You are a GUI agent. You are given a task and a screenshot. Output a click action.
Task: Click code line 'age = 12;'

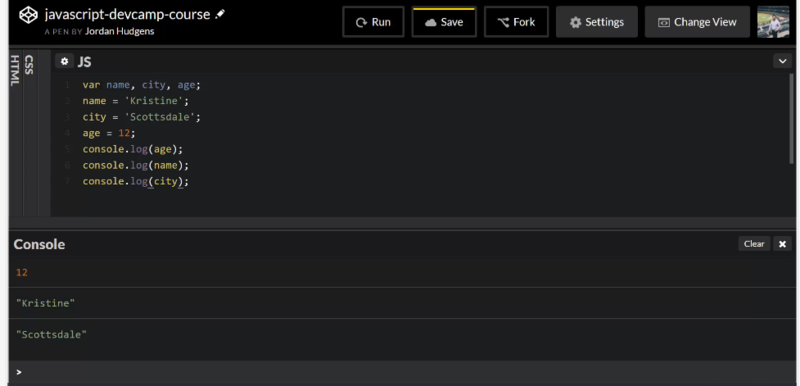[109, 133]
